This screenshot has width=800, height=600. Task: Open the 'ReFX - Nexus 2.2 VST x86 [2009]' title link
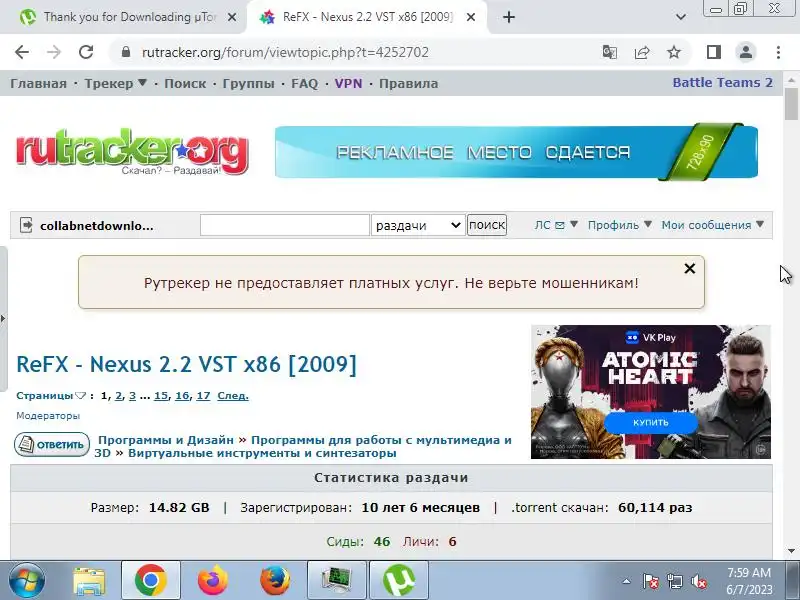click(186, 364)
